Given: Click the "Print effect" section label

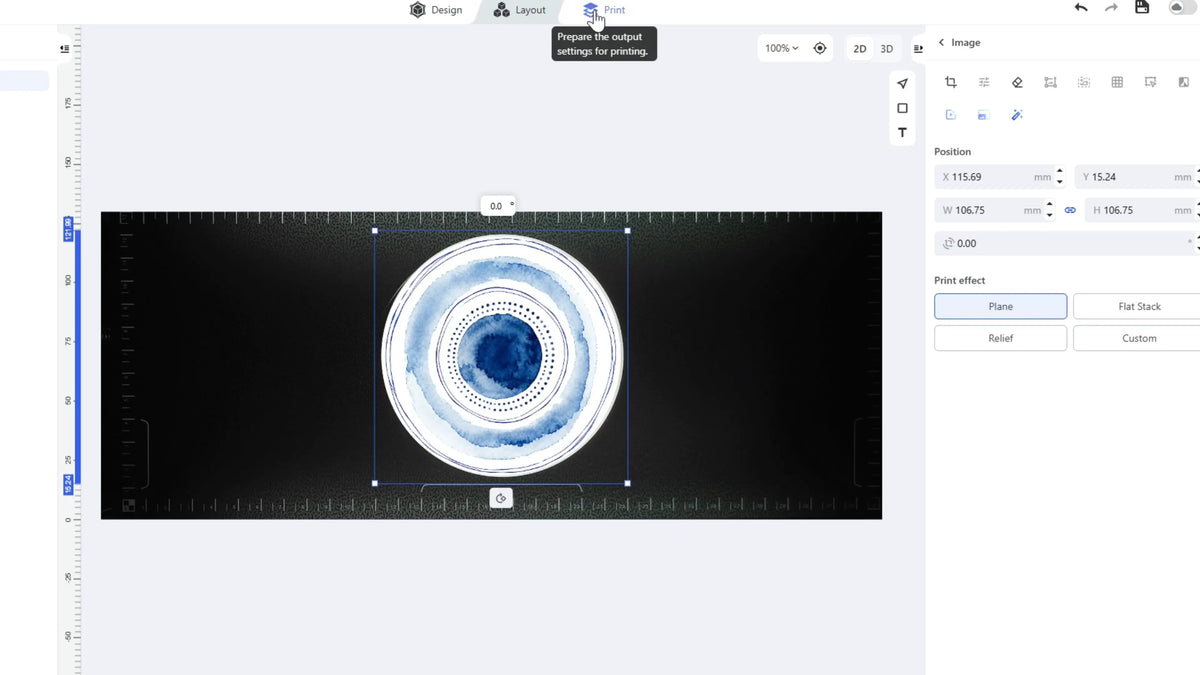Looking at the screenshot, I should coord(959,280).
